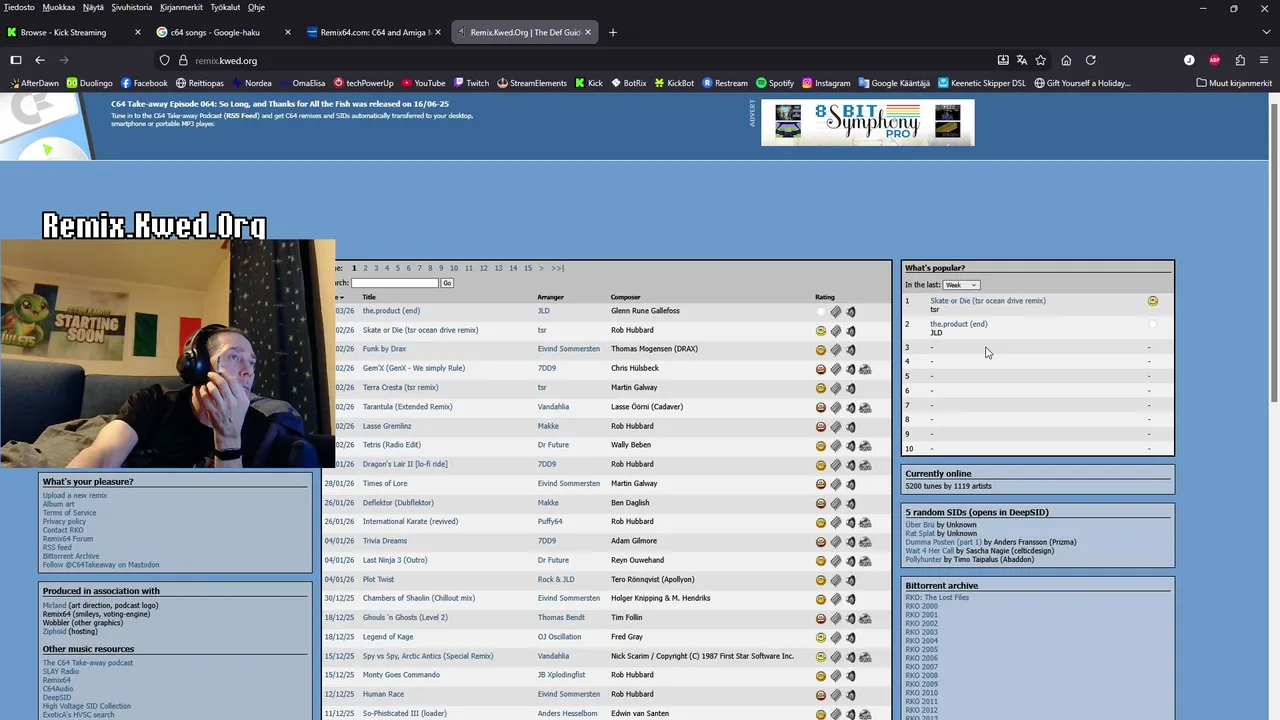Click inside the remix search input field
This screenshot has height=720, width=1280.
(395, 283)
